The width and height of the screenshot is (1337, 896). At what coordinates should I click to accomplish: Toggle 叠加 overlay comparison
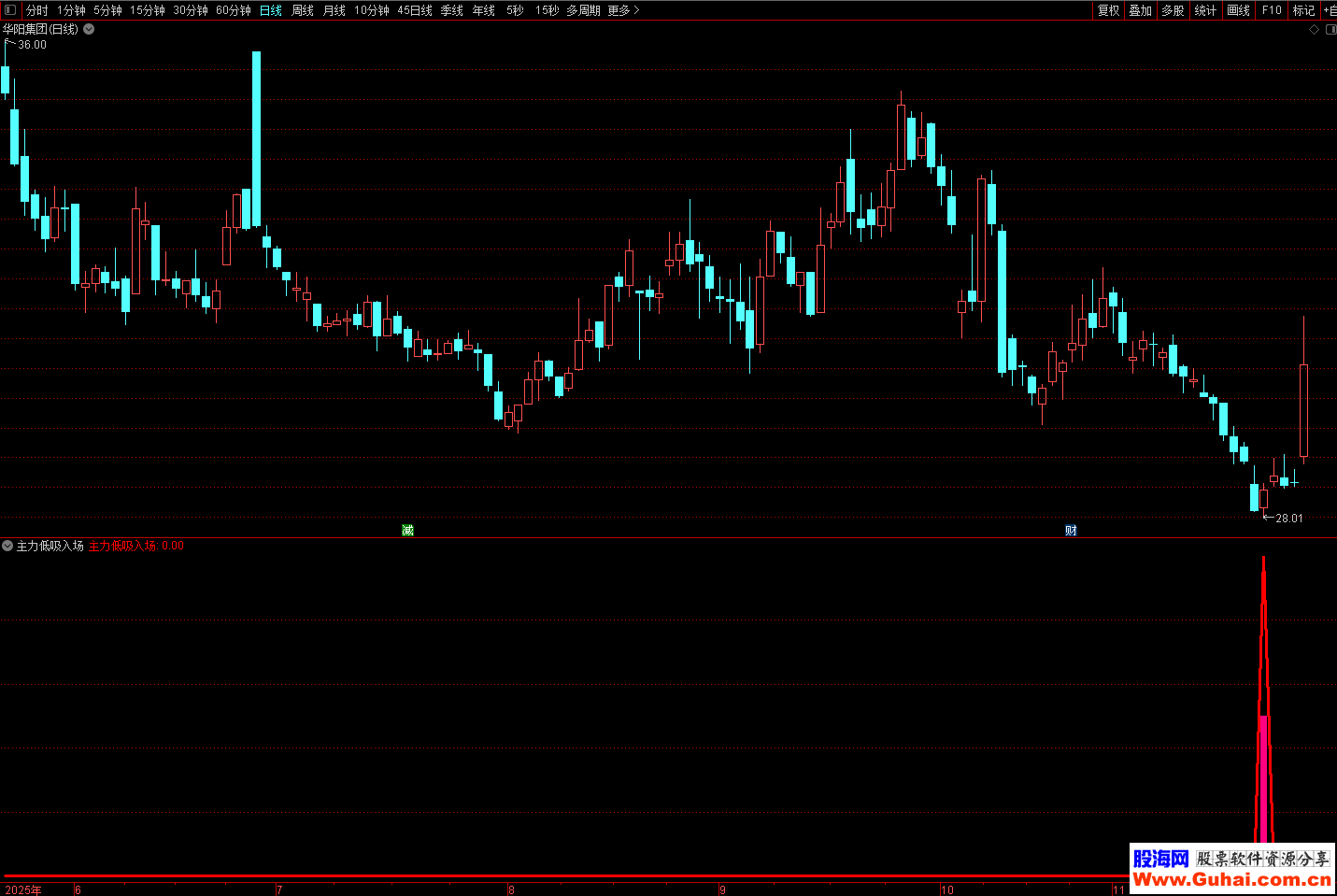pos(1140,10)
